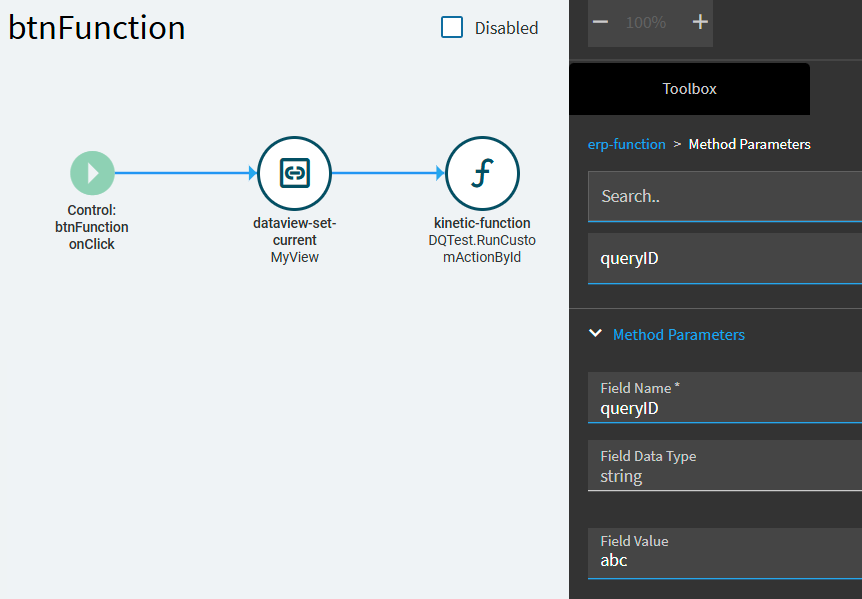Click the Field Value input containing abc
The width and height of the screenshot is (862, 599).
(x=725, y=553)
